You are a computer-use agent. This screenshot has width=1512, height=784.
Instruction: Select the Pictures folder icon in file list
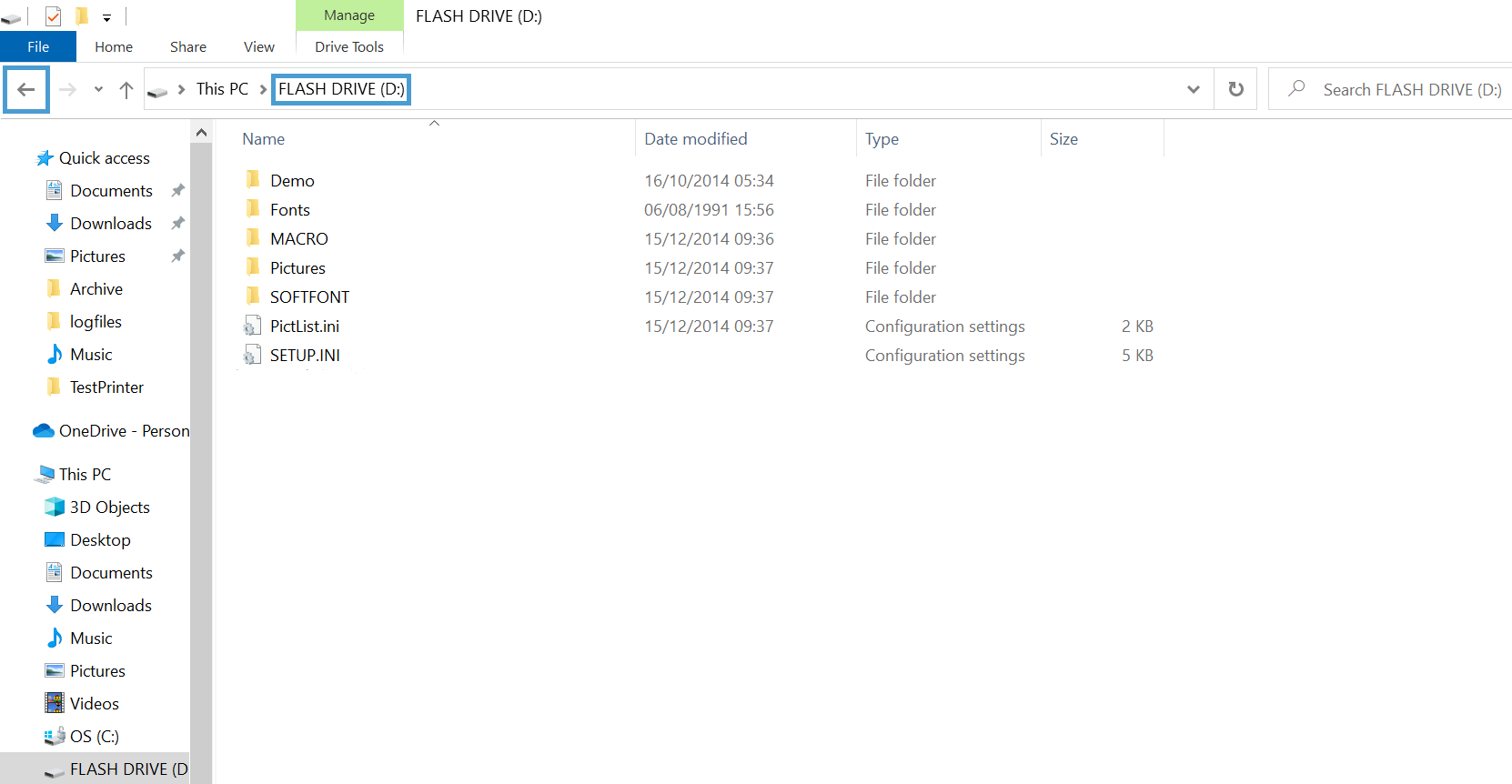[253, 266]
